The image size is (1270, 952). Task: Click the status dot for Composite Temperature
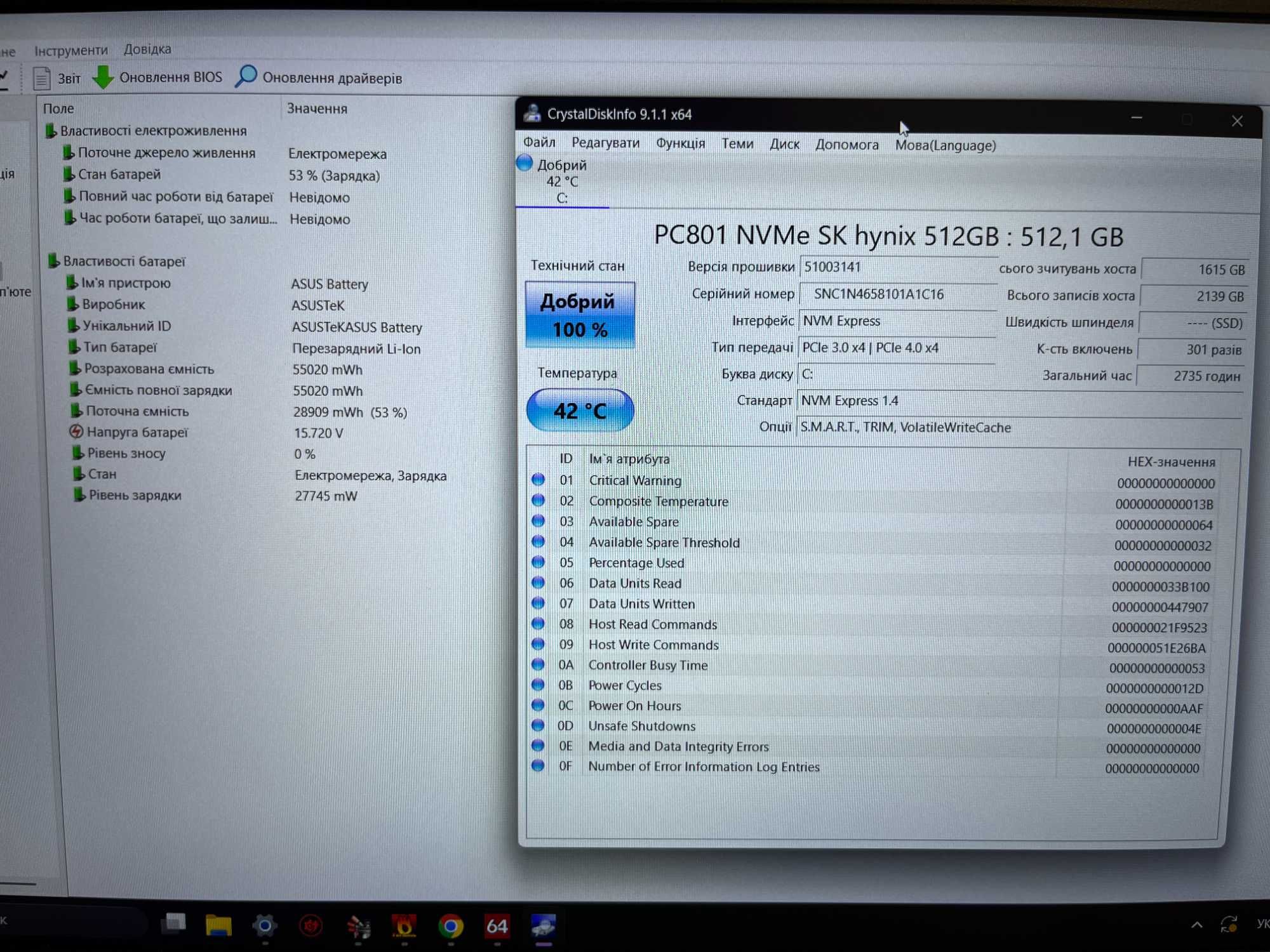[538, 500]
